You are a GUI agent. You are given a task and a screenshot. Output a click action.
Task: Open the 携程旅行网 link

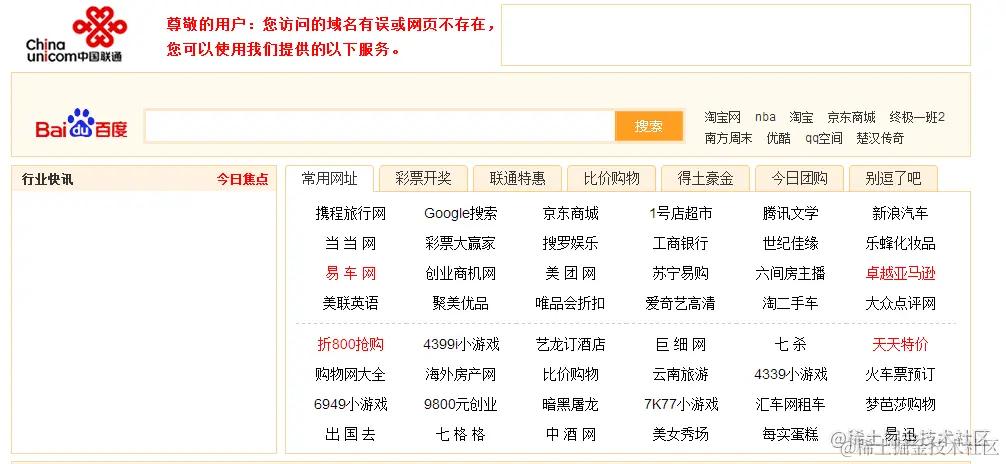pyautogui.click(x=350, y=214)
